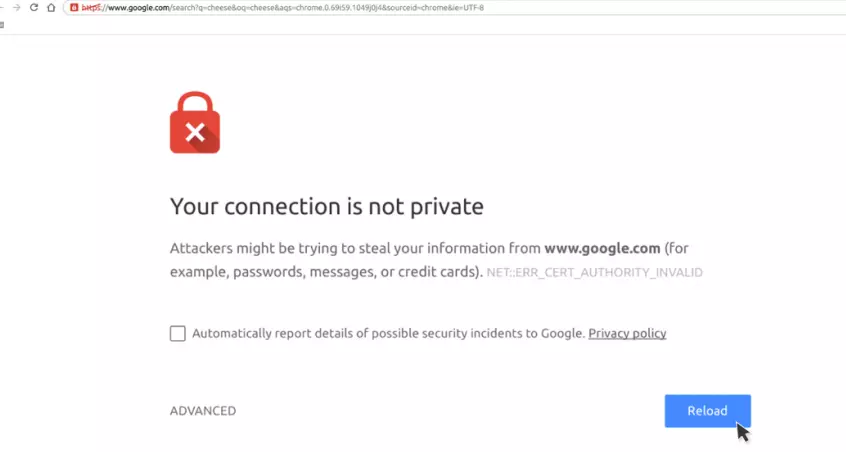Enable automatic security incident reporting checkbox
846x452 pixels.
(178, 334)
